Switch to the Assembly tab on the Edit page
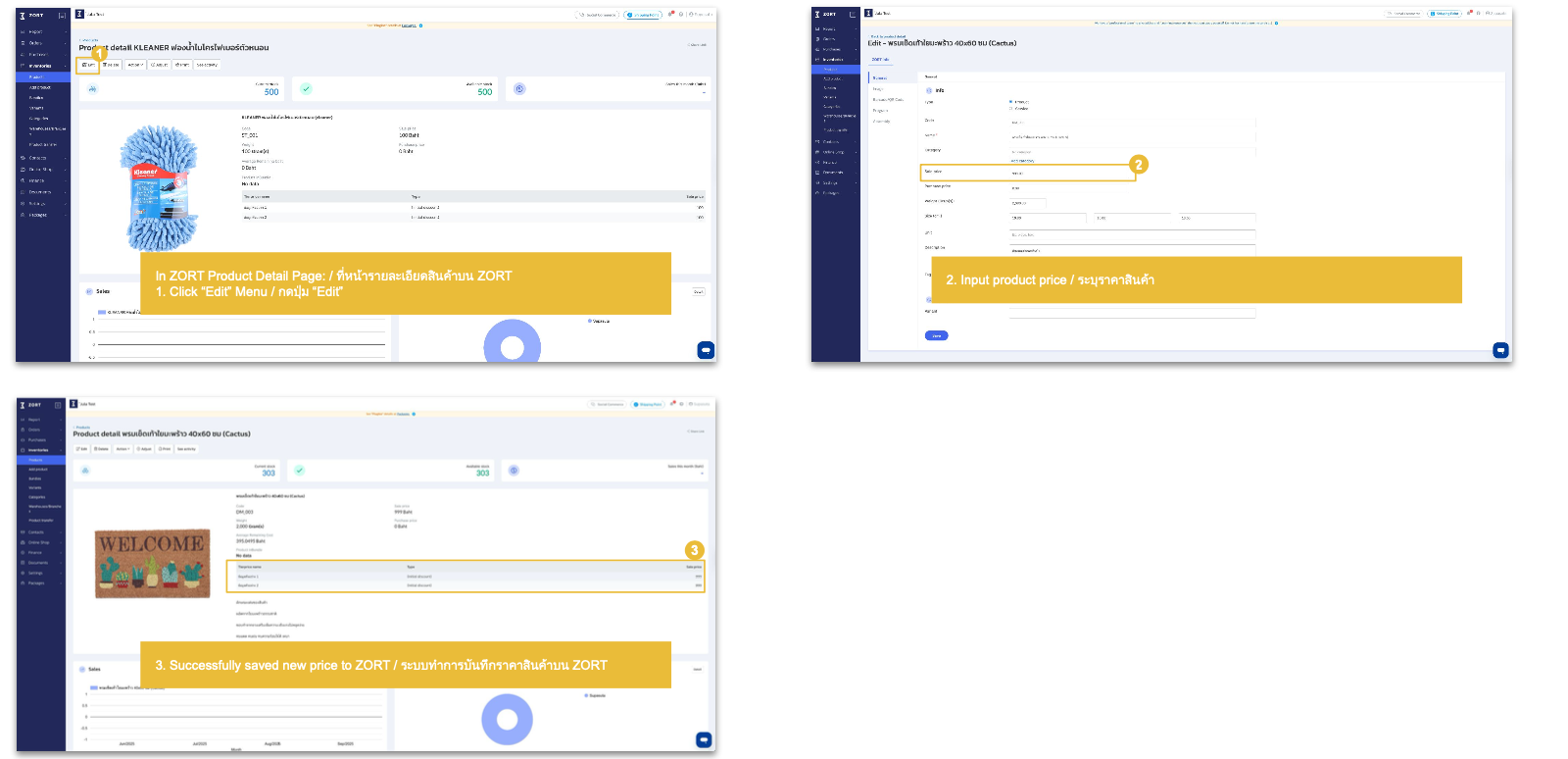This screenshot has width=1568, height=759. point(881,122)
